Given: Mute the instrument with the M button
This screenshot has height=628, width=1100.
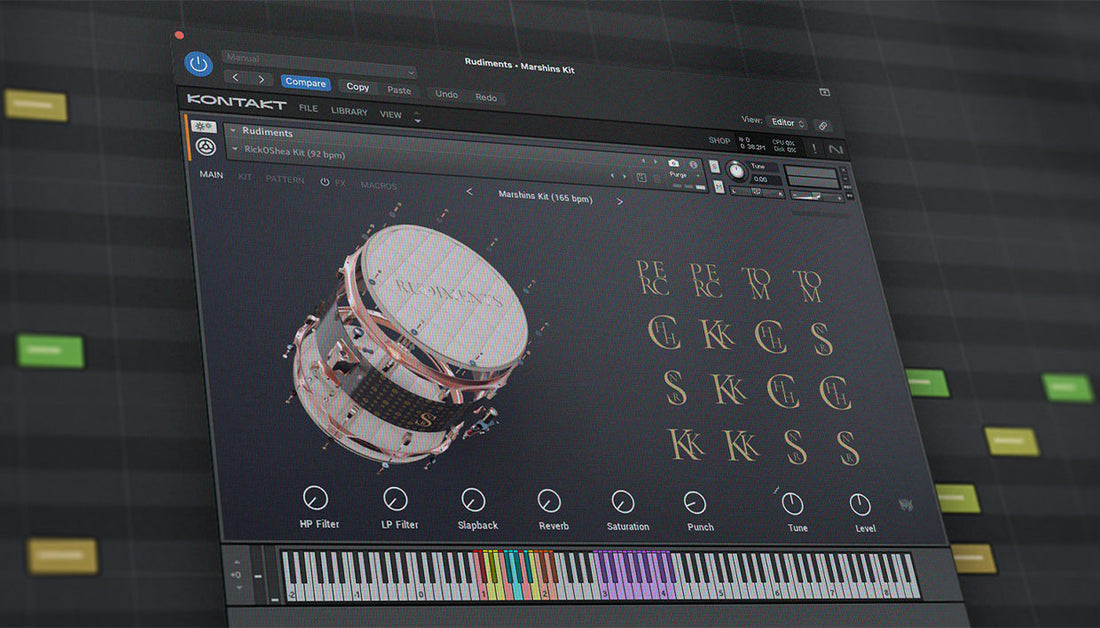Looking at the screenshot, I should [718, 187].
